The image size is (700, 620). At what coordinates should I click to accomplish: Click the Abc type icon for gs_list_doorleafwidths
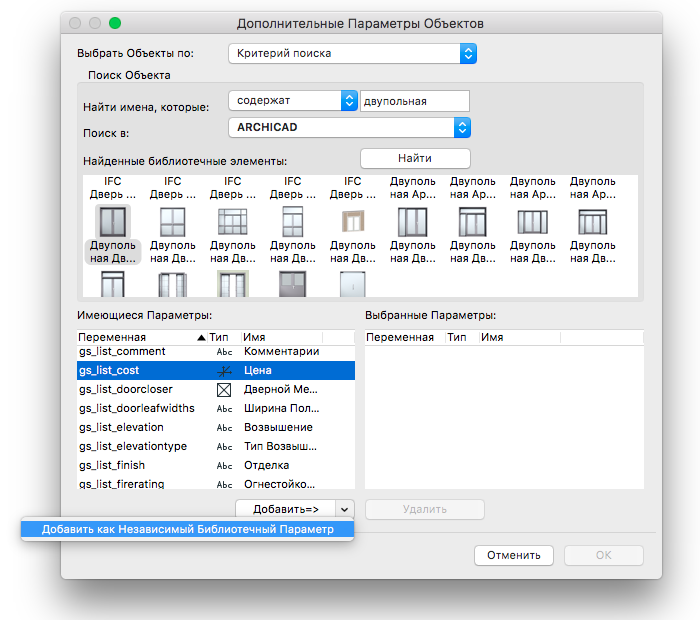pyautogui.click(x=224, y=408)
